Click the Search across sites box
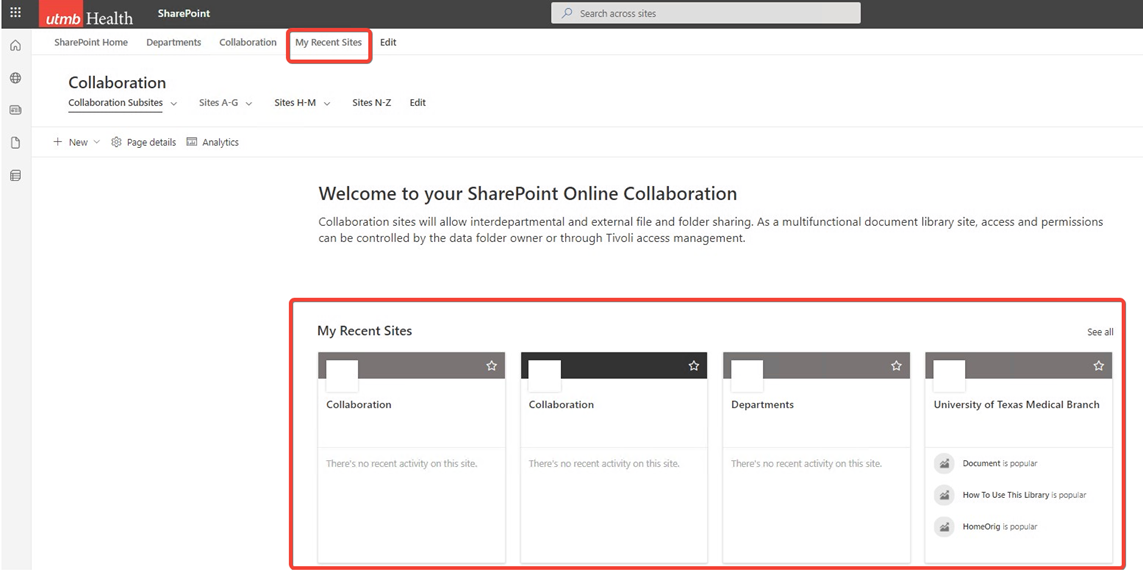Image resolution: width=1143 pixels, height=575 pixels. click(x=705, y=13)
